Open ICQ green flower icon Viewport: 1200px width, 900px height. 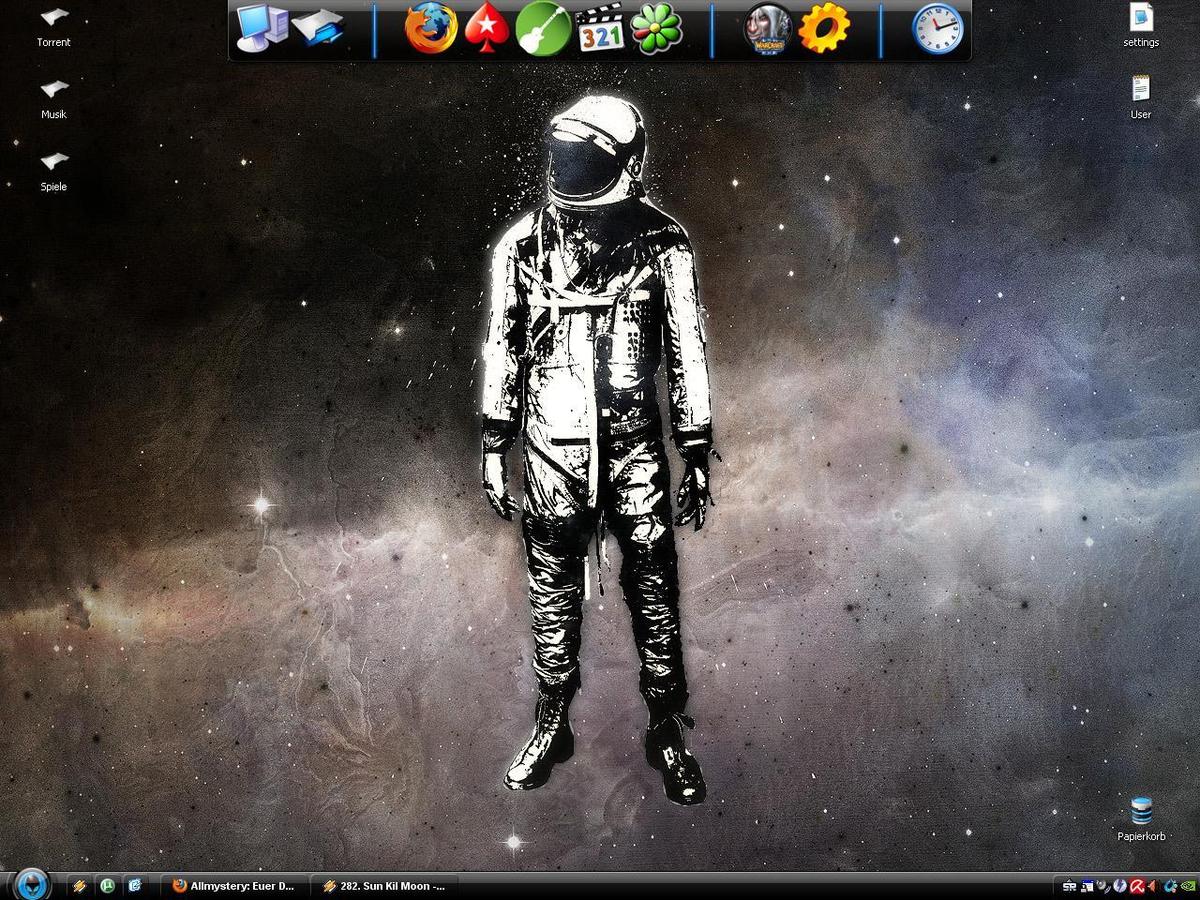coord(657,29)
